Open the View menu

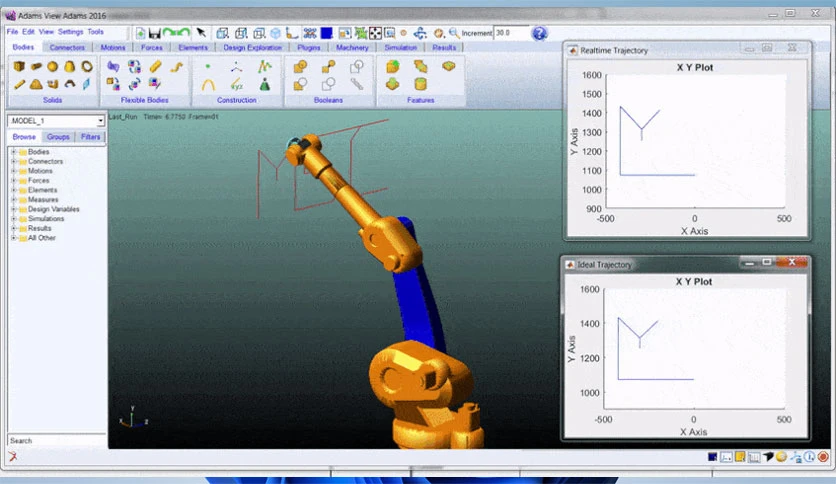tap(46, 32)
